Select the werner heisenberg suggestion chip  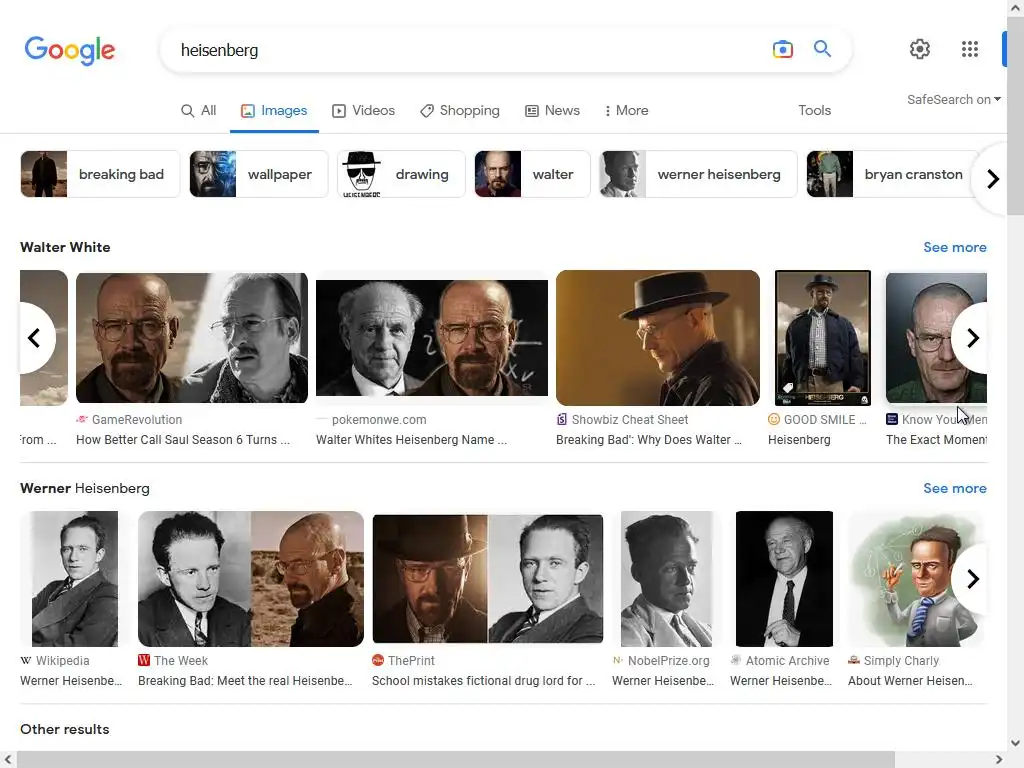[x=698, y=174]
